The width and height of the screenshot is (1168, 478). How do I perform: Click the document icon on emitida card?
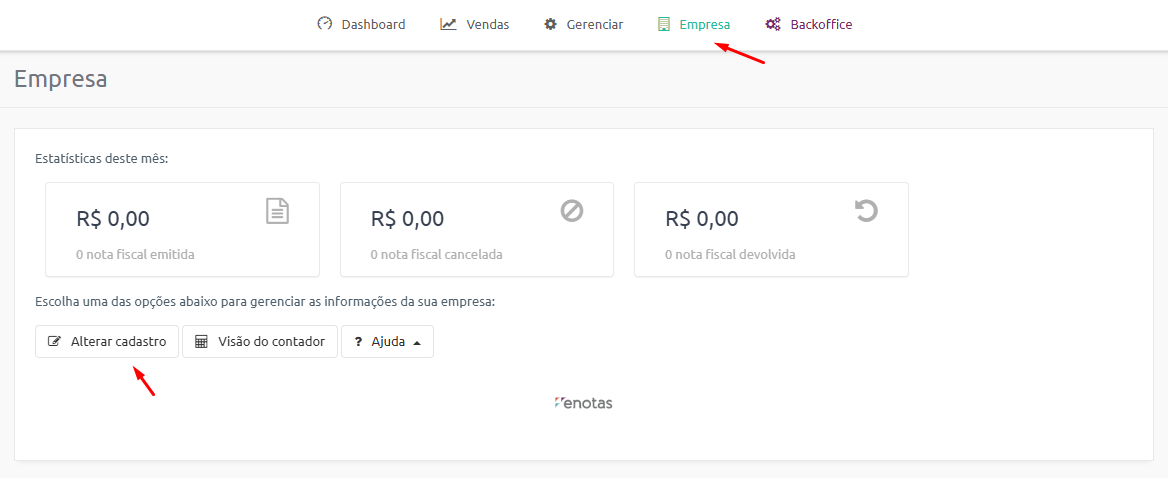(x=277, y=211)
